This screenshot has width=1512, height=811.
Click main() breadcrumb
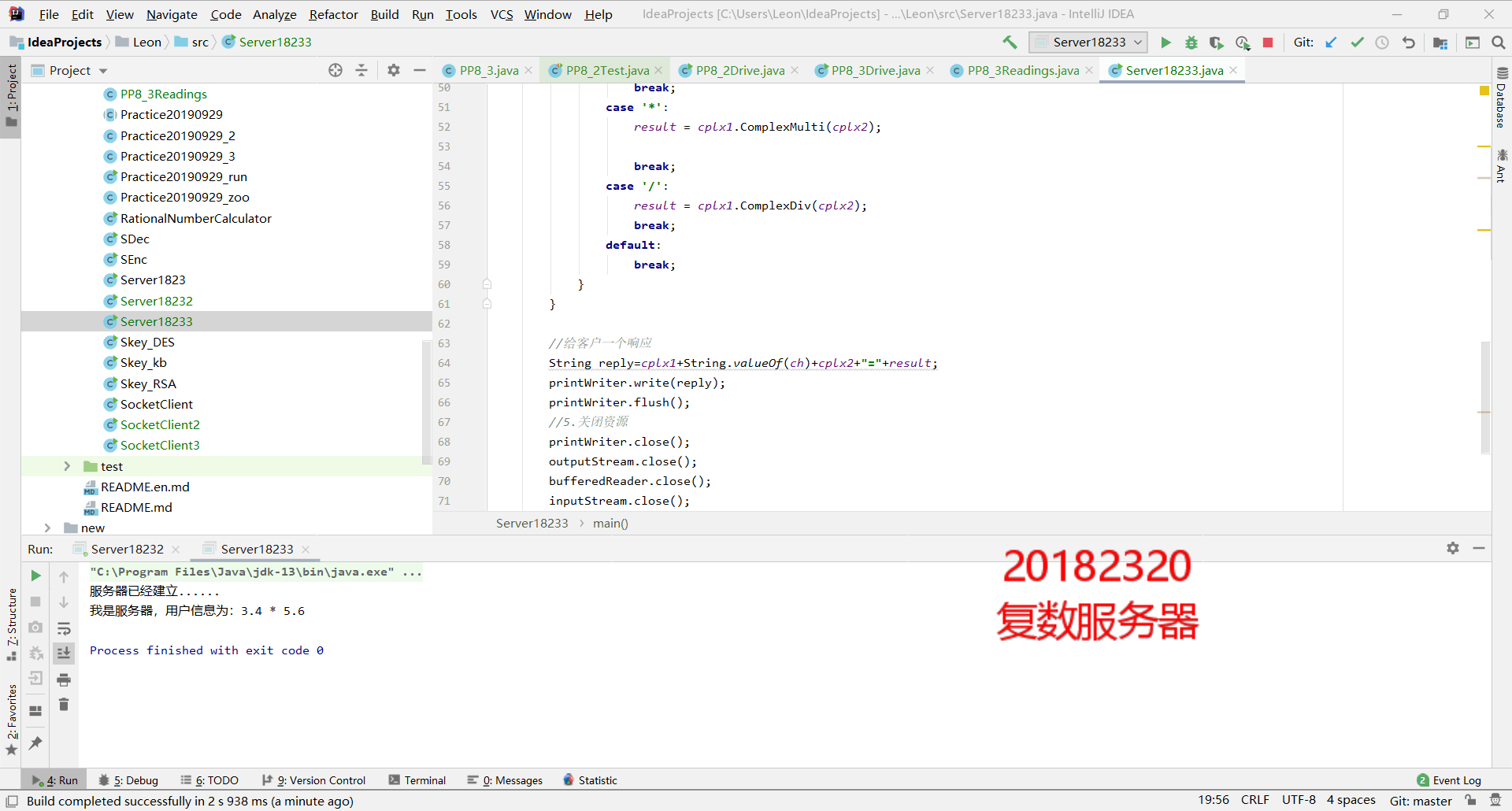click(x=610, y=523)
